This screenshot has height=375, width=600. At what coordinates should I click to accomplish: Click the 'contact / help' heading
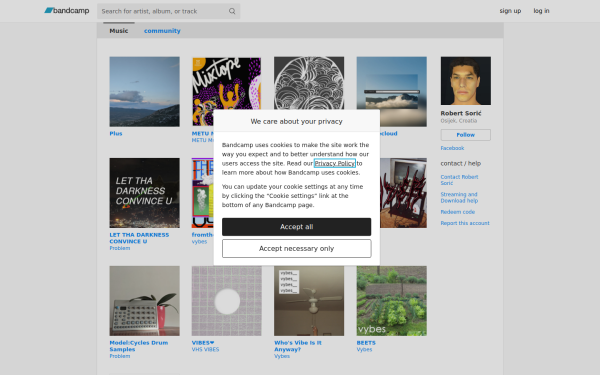coord(460,163)
